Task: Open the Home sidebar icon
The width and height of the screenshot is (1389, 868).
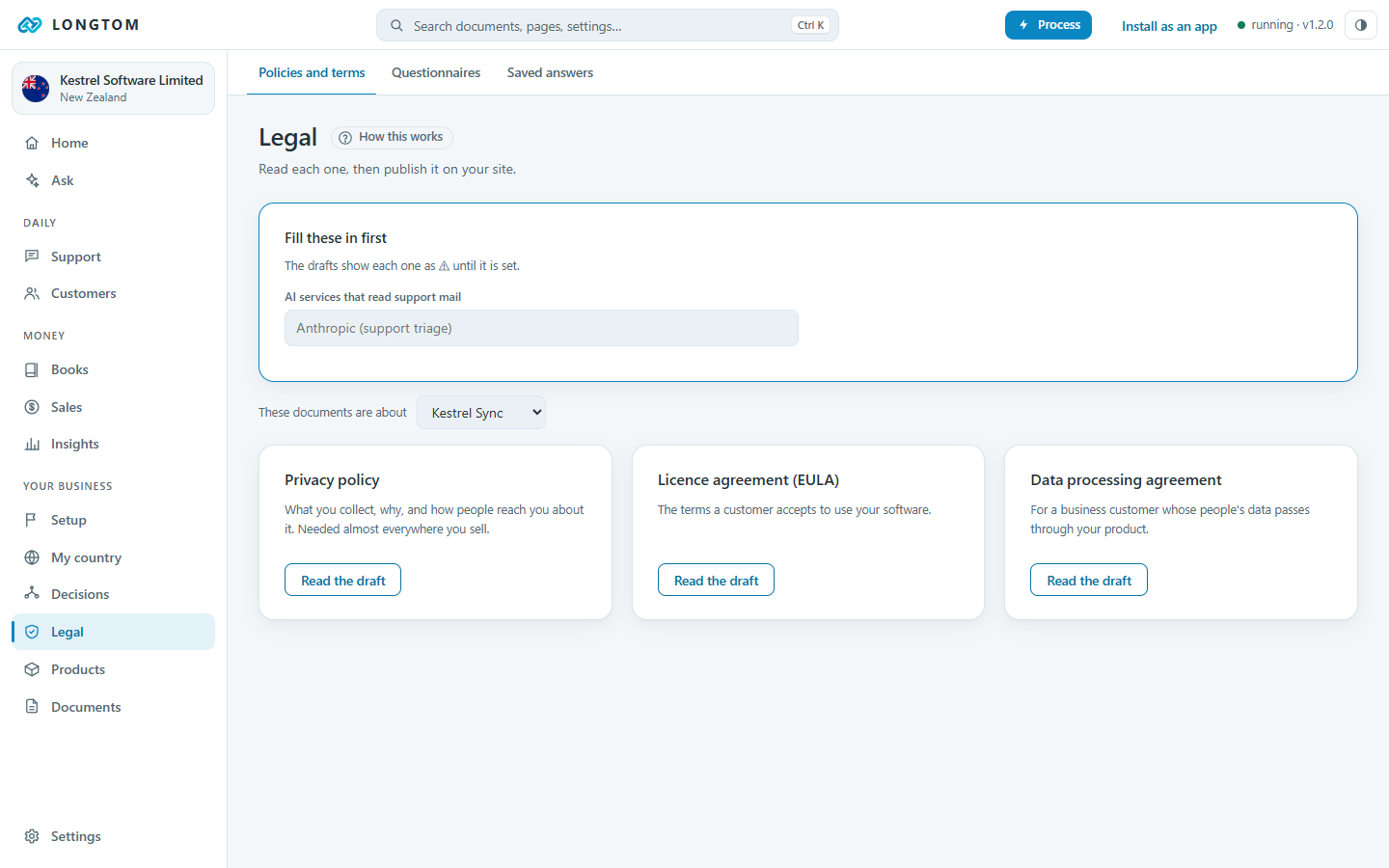Action: 32,143
